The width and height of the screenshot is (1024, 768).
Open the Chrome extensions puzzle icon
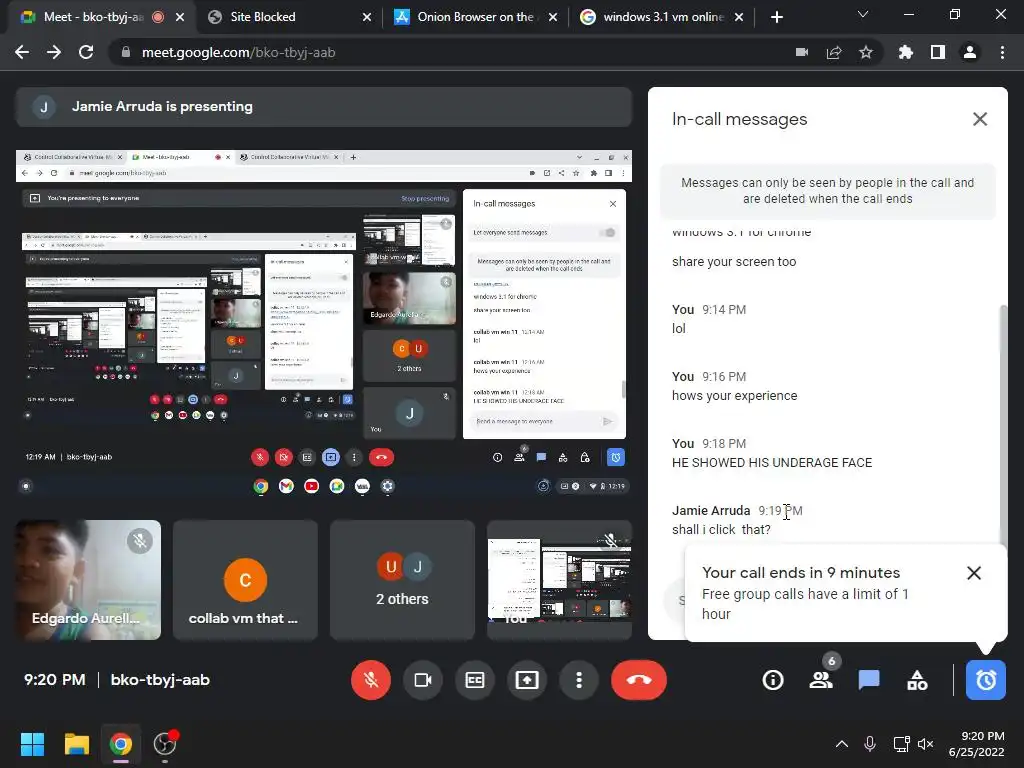click(905, 52)
